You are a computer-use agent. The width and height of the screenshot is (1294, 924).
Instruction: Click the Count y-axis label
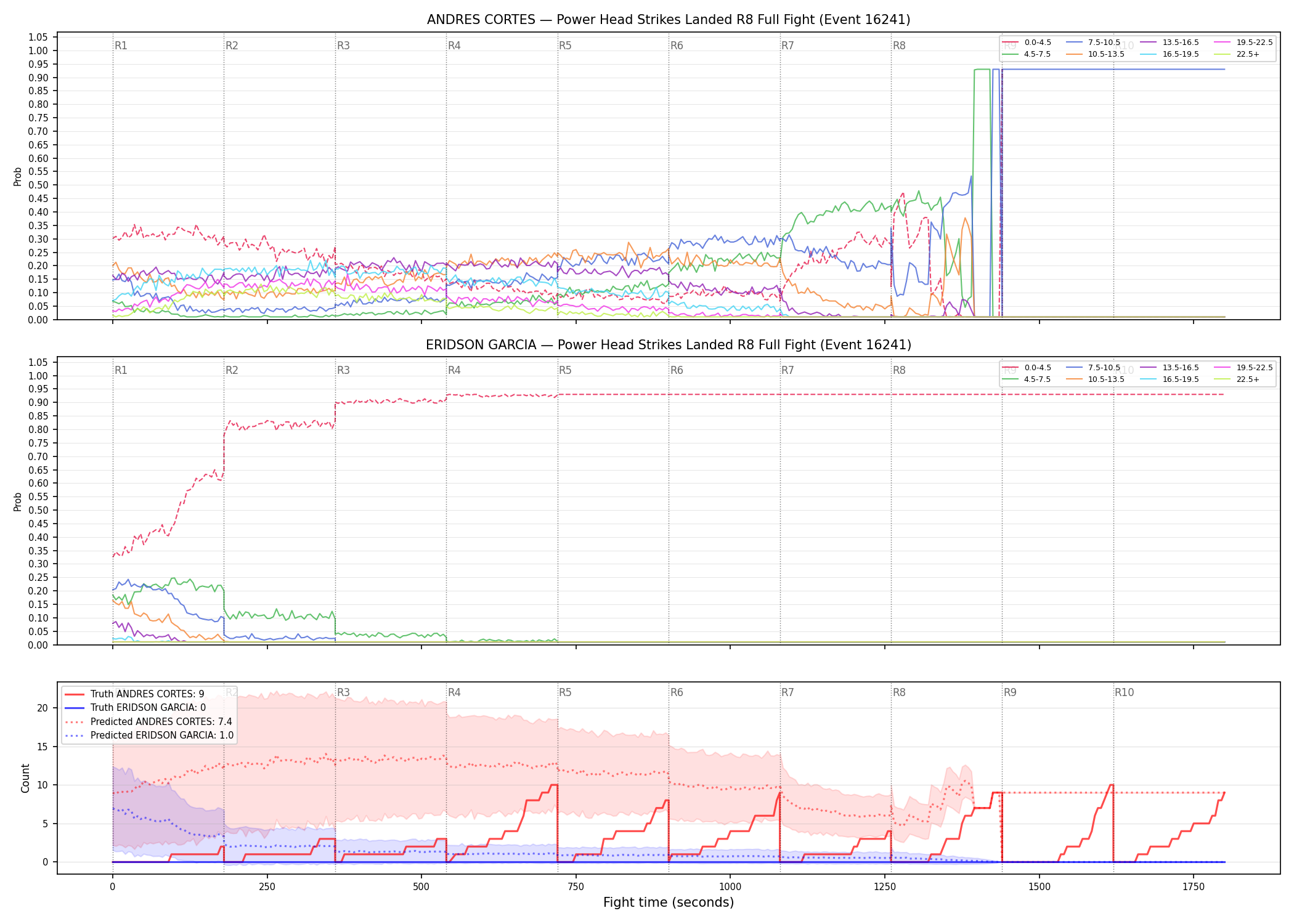(25, 778)
